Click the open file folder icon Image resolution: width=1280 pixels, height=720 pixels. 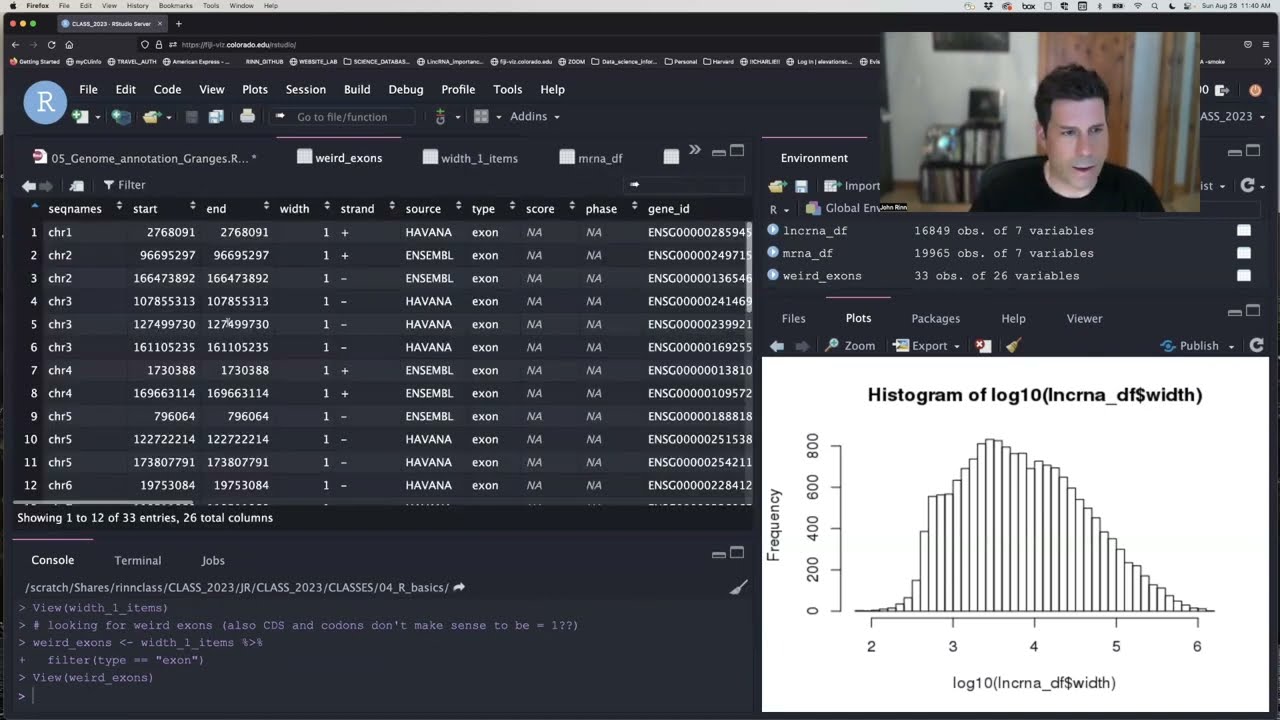[x=151, y=117]
